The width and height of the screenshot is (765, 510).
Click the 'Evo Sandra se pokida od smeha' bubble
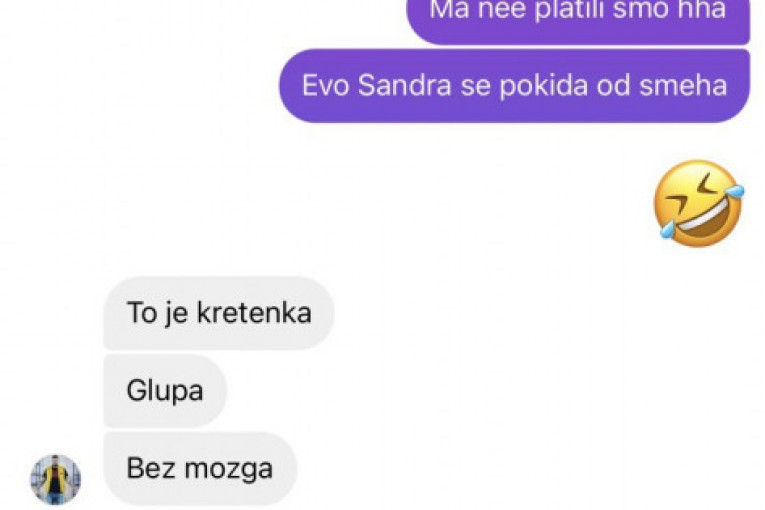(x=514, y=85)
